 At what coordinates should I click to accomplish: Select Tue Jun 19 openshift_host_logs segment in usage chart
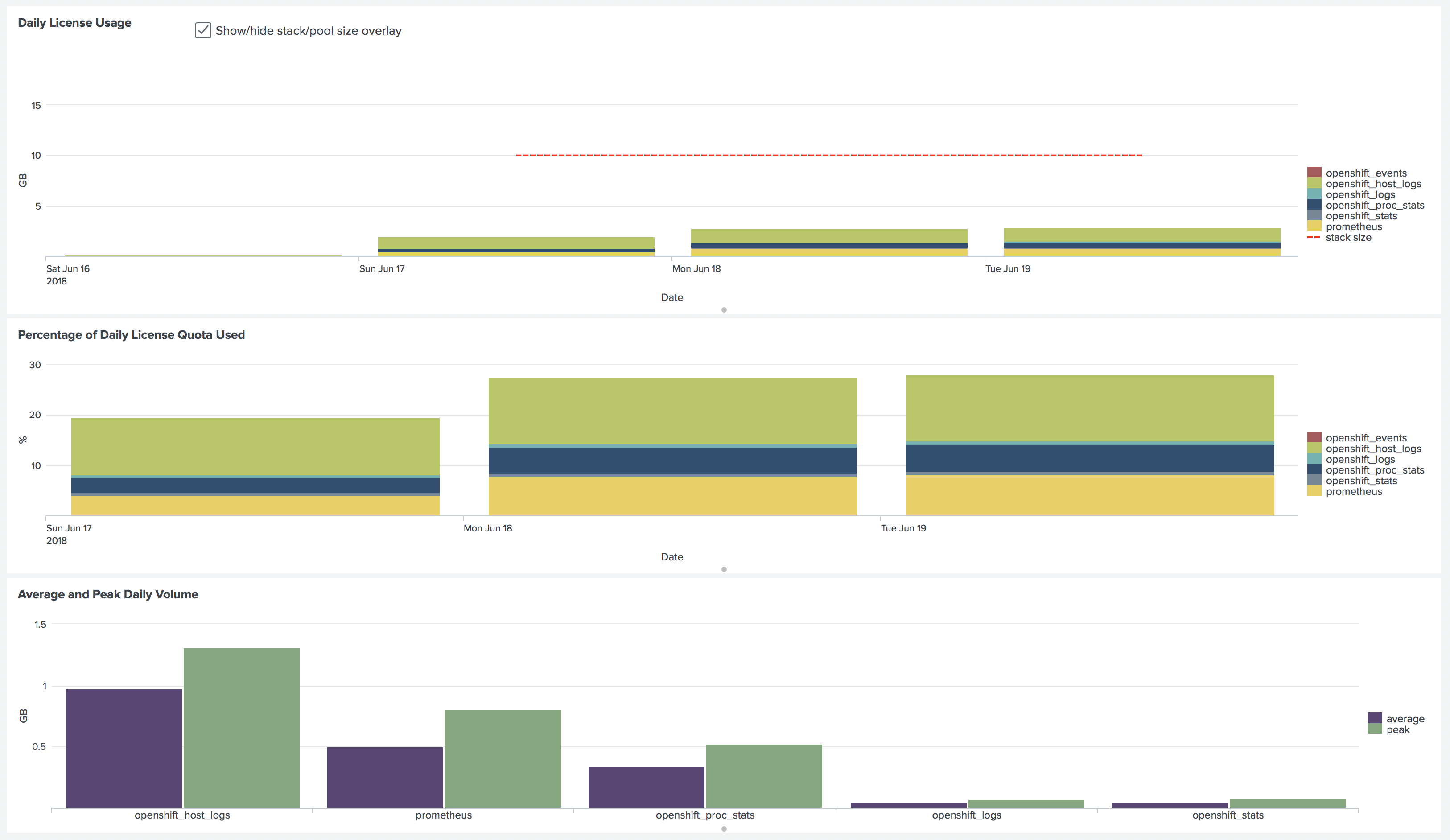click(1142, 235)
